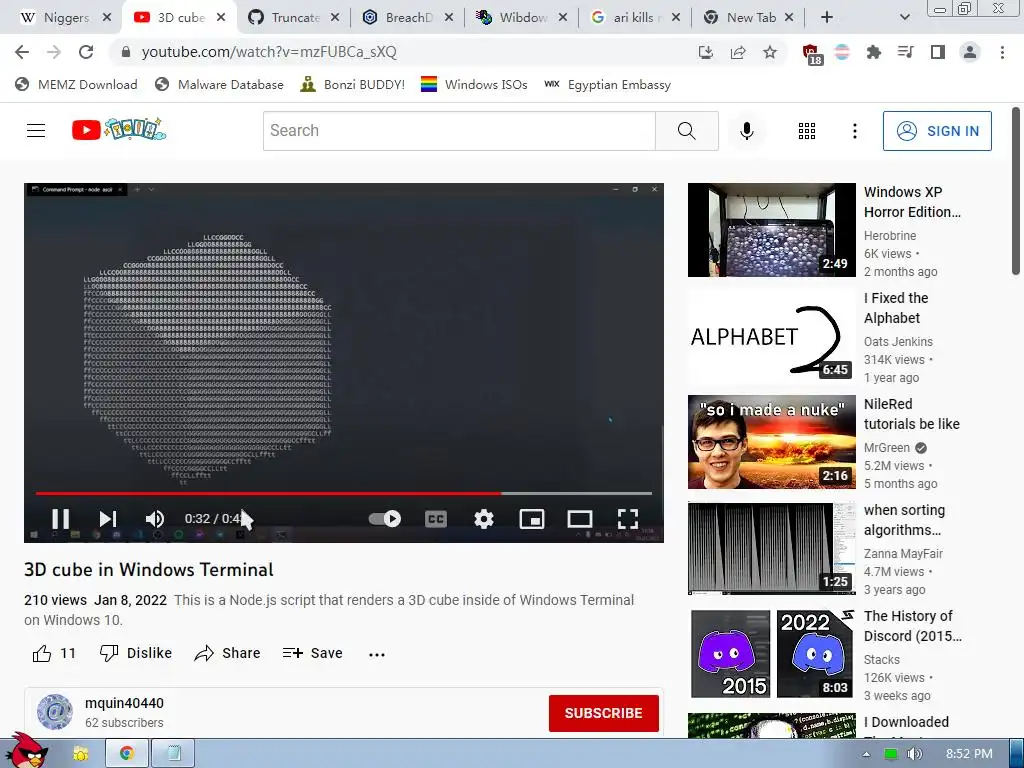Open Bonzi BUDDY! bookmark

pos(353,85)
